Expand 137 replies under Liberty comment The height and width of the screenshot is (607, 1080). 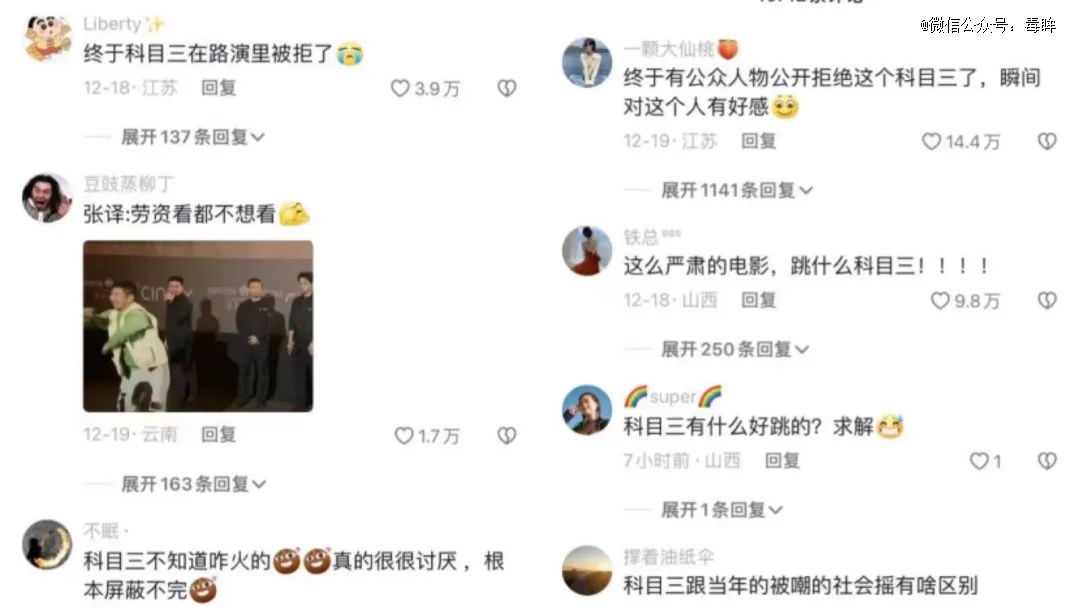click(x=192, y=137)
